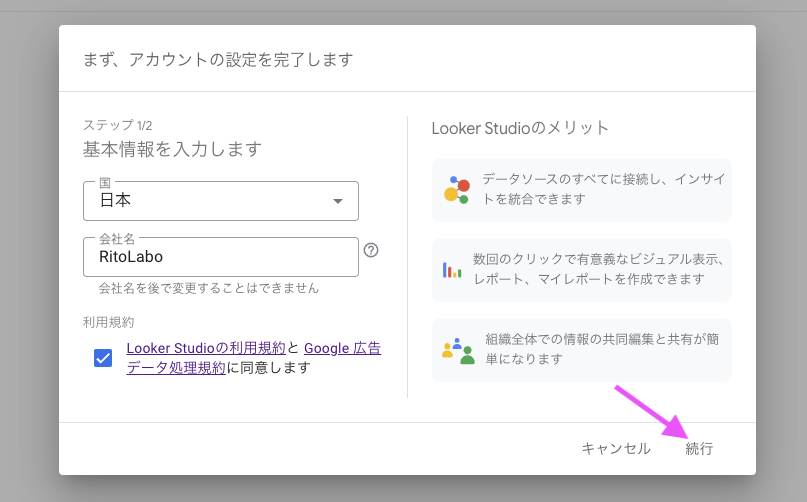Click the まず、アカウントの設定を完了します title
The height and width of the screenshot is (502, 807).
218,60
